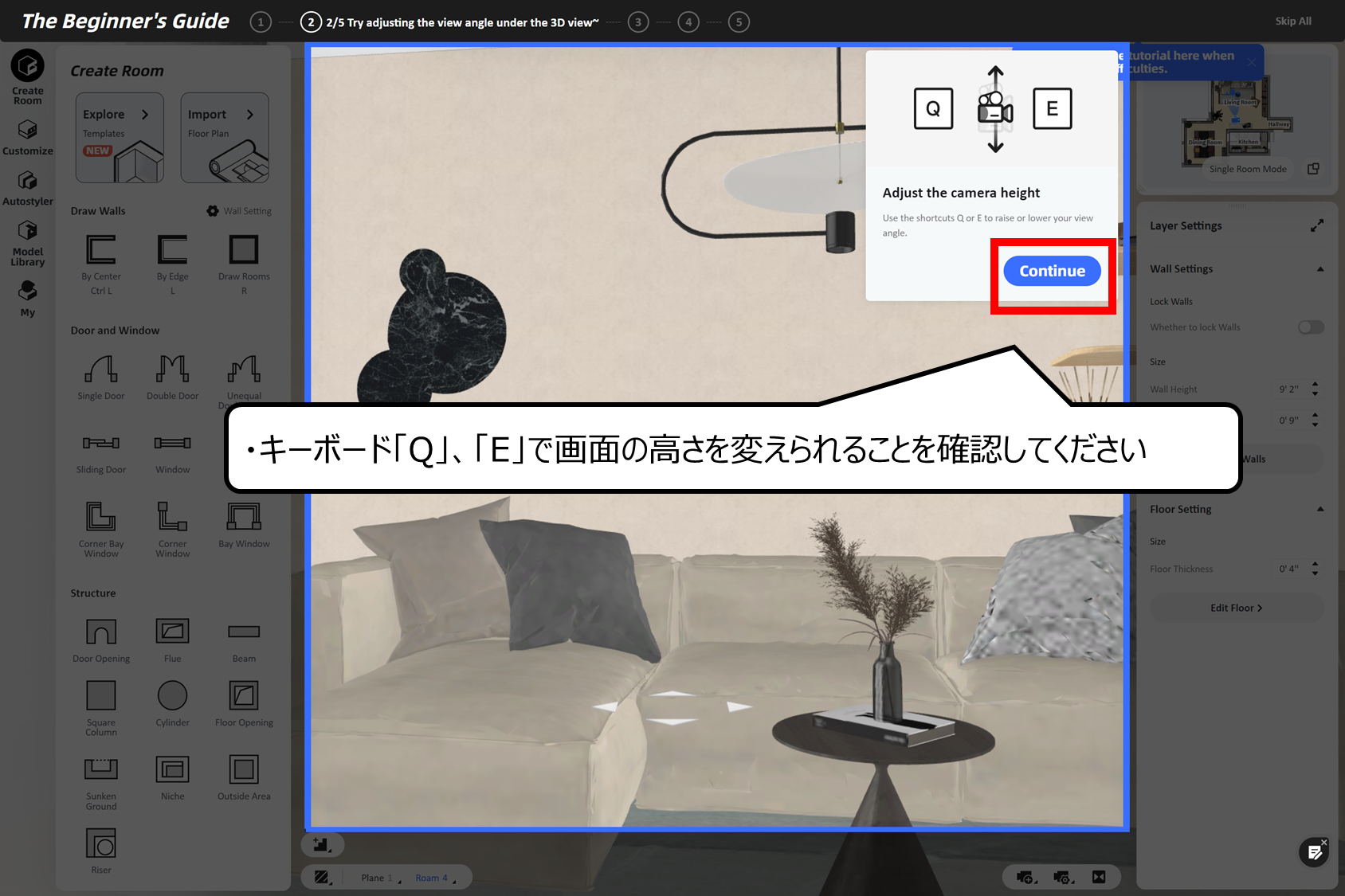Close the blue tutorial tip banner
The width and height of the screenshot is (1345, 896).
click(1252, 62)
